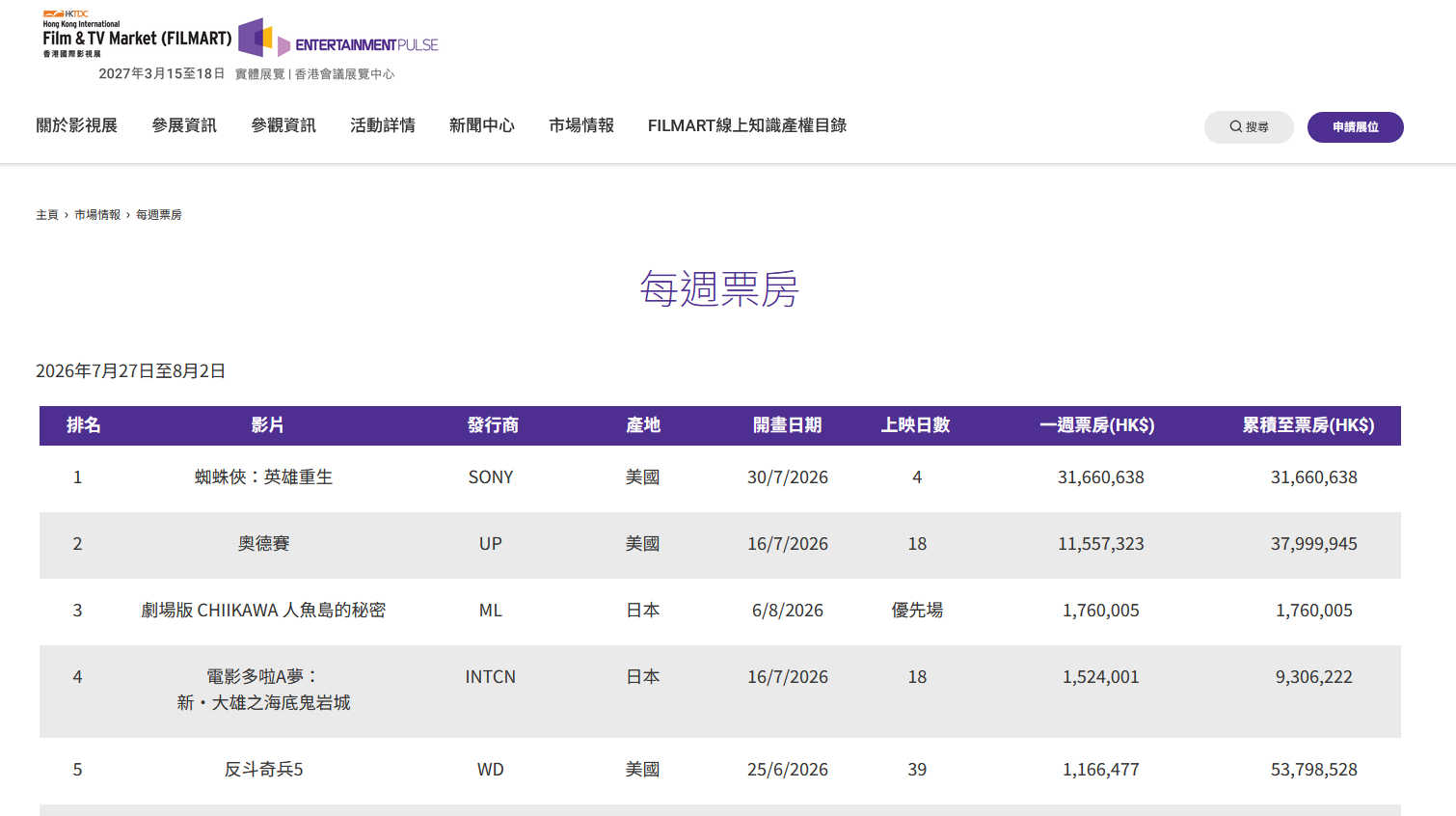Select the 一週票房(HK$) column header
Image resolution: width=1456 pixels, height=816 pixels.
[x=1096, y=425]
